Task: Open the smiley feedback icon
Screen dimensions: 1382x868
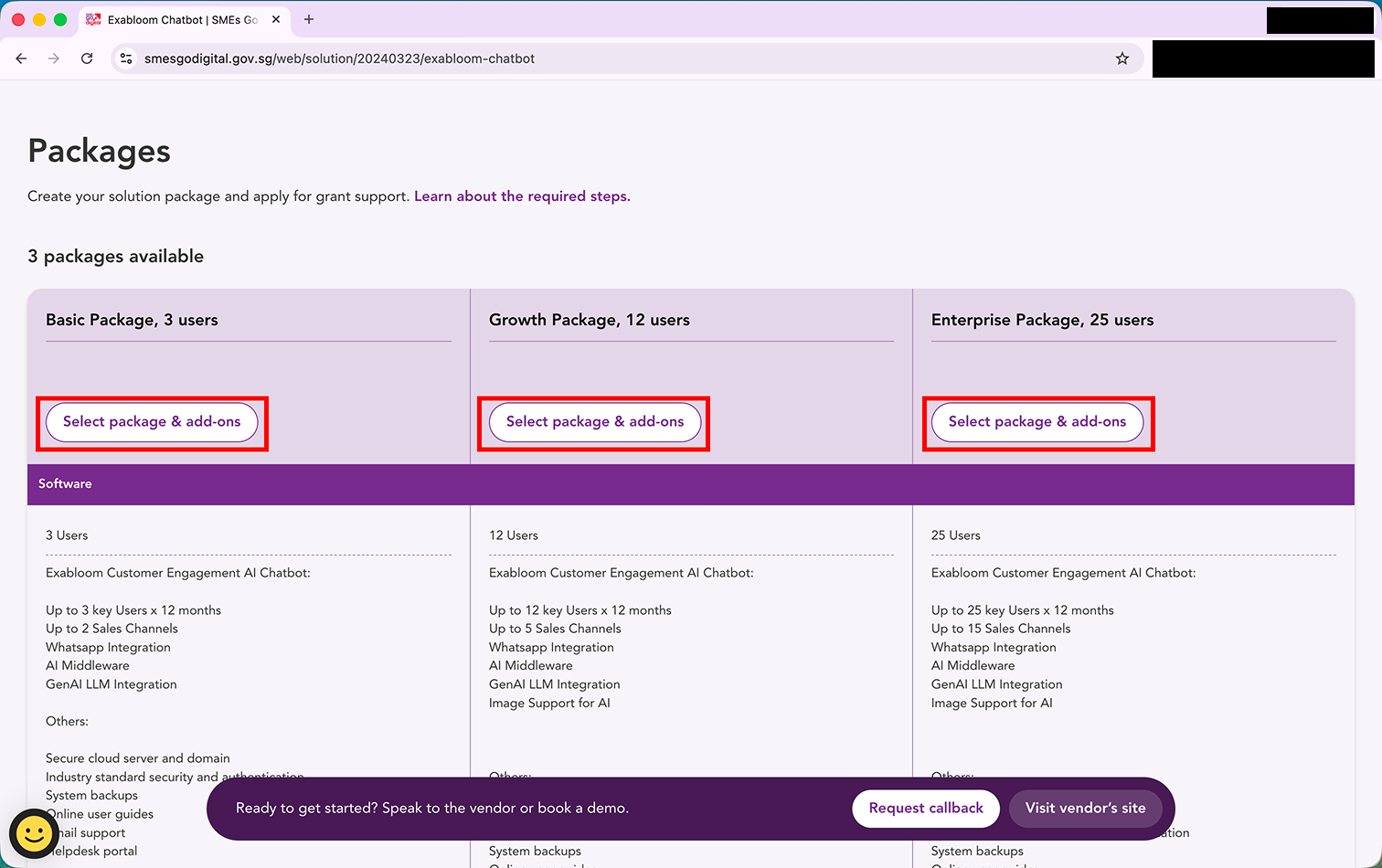Action: click(34, 833)
